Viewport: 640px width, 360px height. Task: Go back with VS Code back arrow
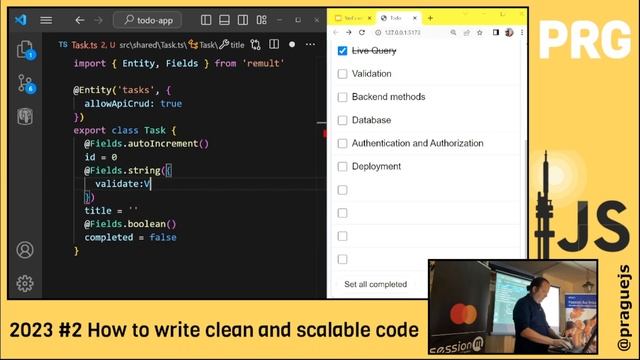[80, 20]
